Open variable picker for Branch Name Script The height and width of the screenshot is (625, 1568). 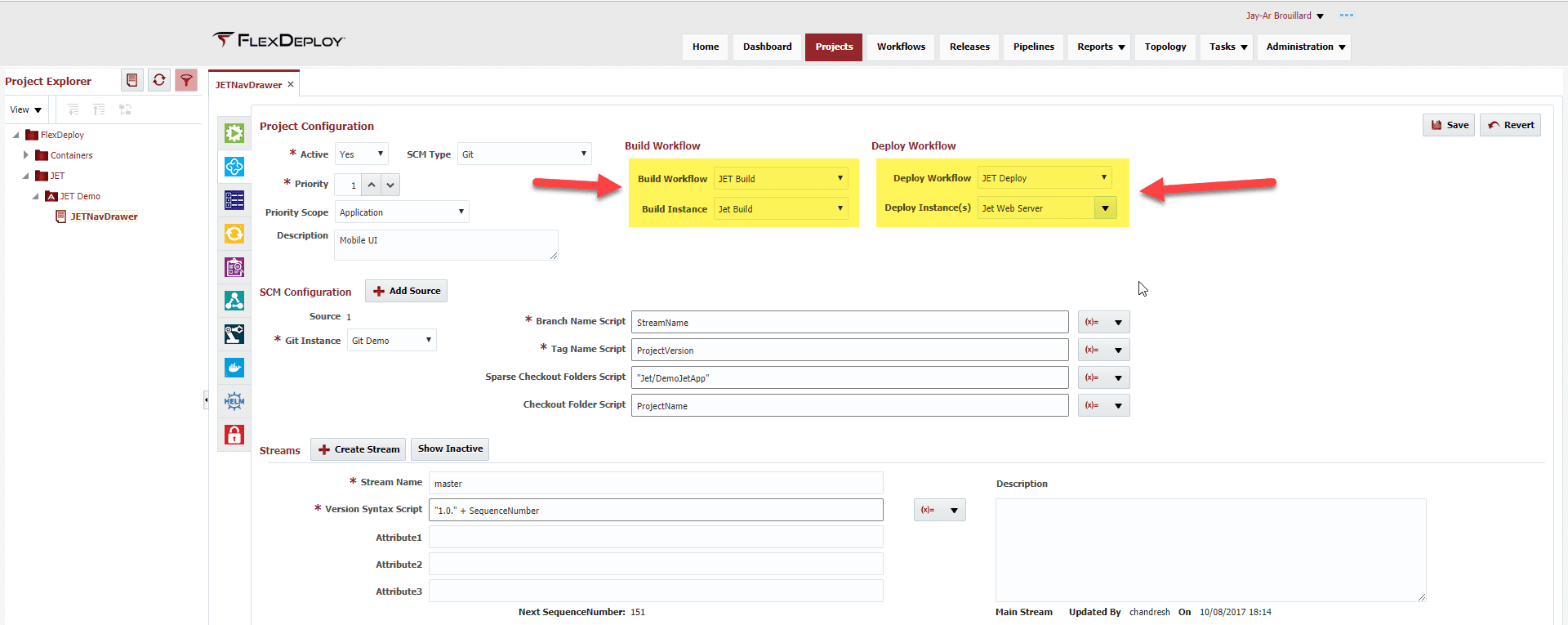tap(1104, 322)
